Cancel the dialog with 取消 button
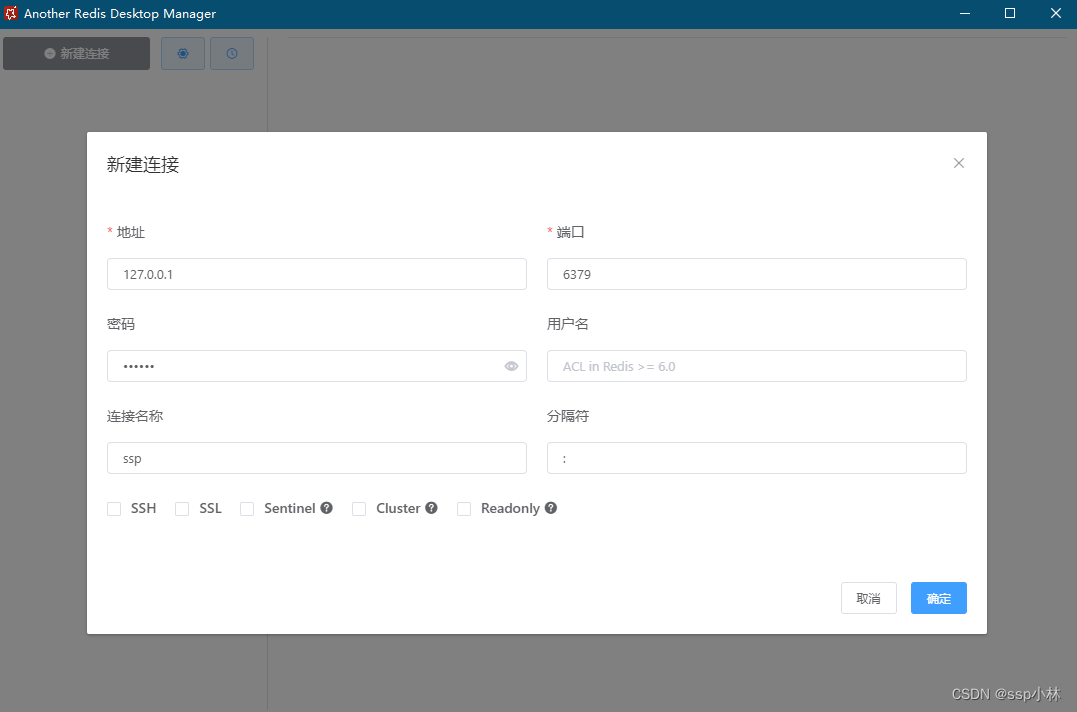1077x712 pixels. point(868,598)
